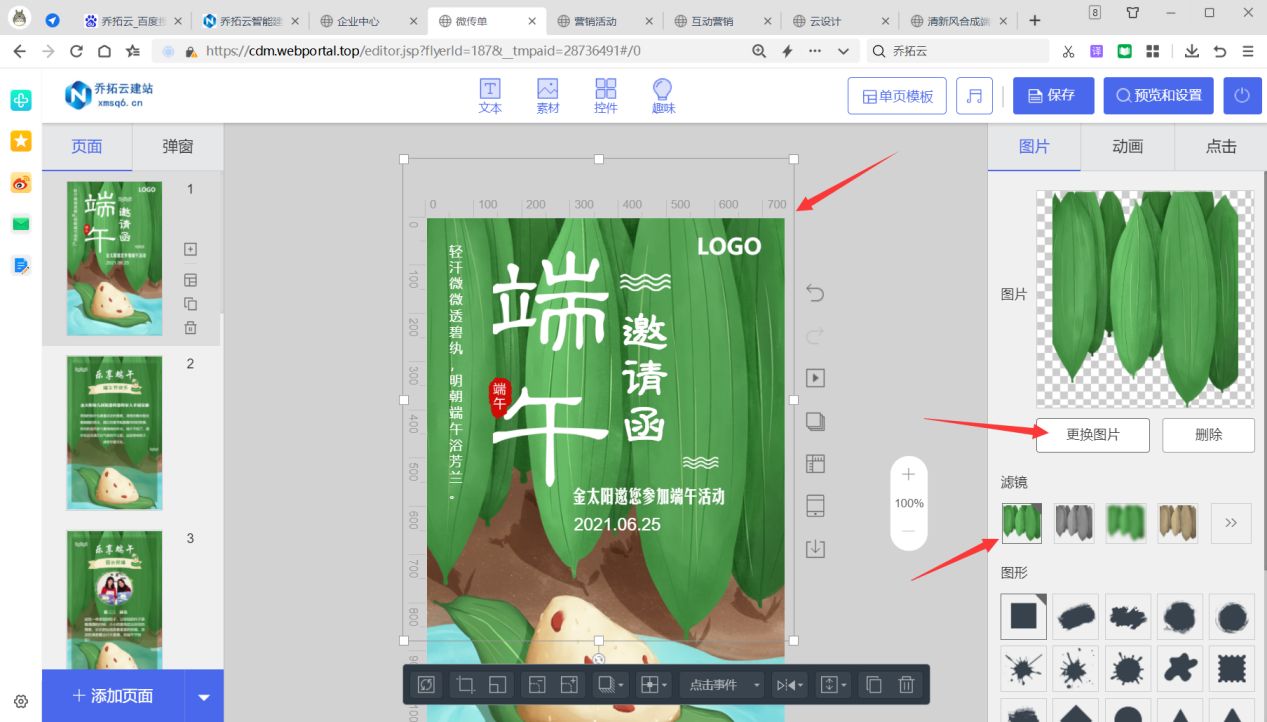Click the 保存 save button
The image size is (1267, 722).
(1053, 95)
